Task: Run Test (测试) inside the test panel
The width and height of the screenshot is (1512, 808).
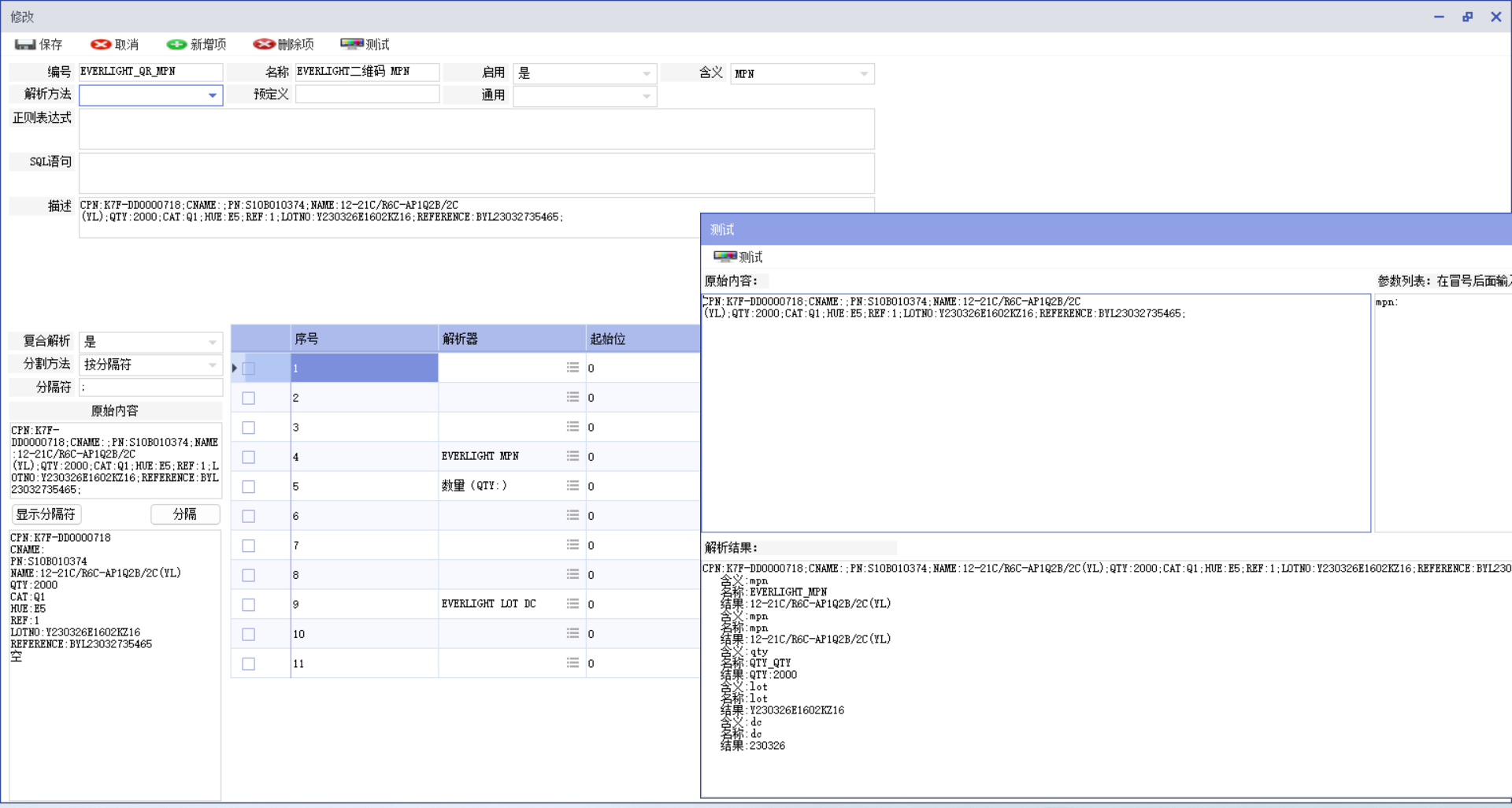Action: (725, 257)
